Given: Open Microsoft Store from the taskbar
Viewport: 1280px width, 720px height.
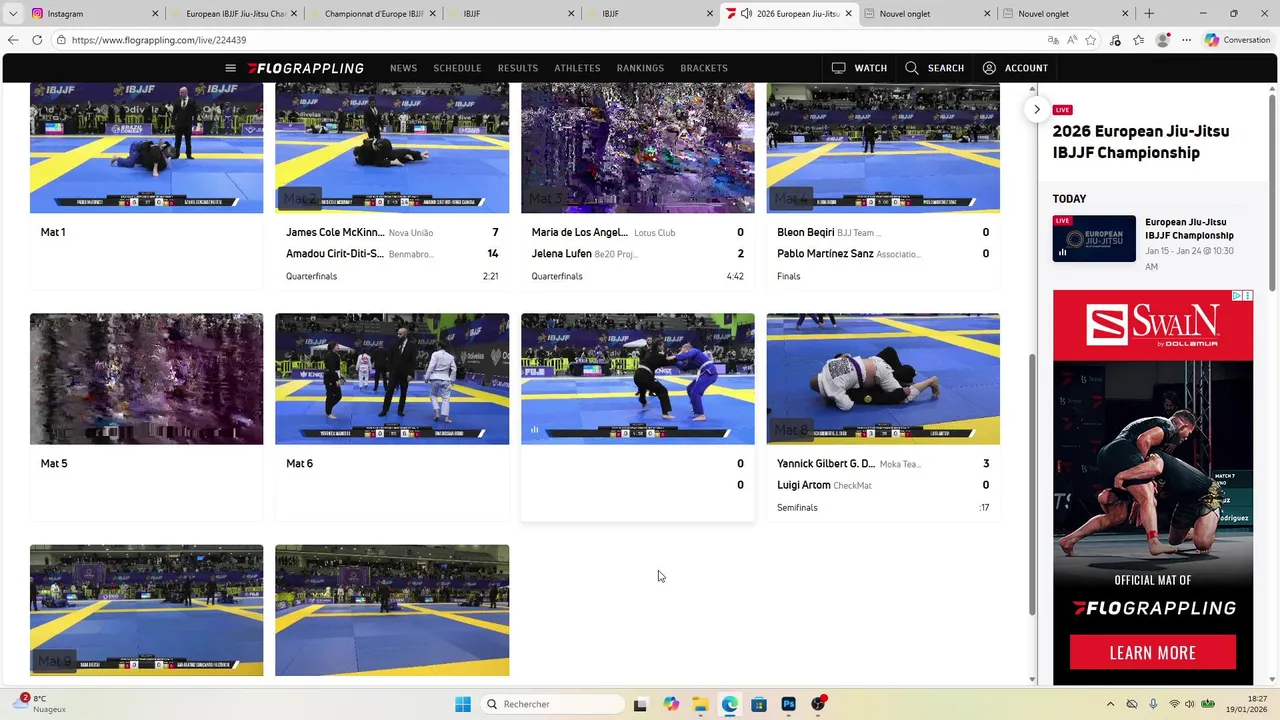Looking at the screenshot, I should pyautogui.click(x=759, y=704).
